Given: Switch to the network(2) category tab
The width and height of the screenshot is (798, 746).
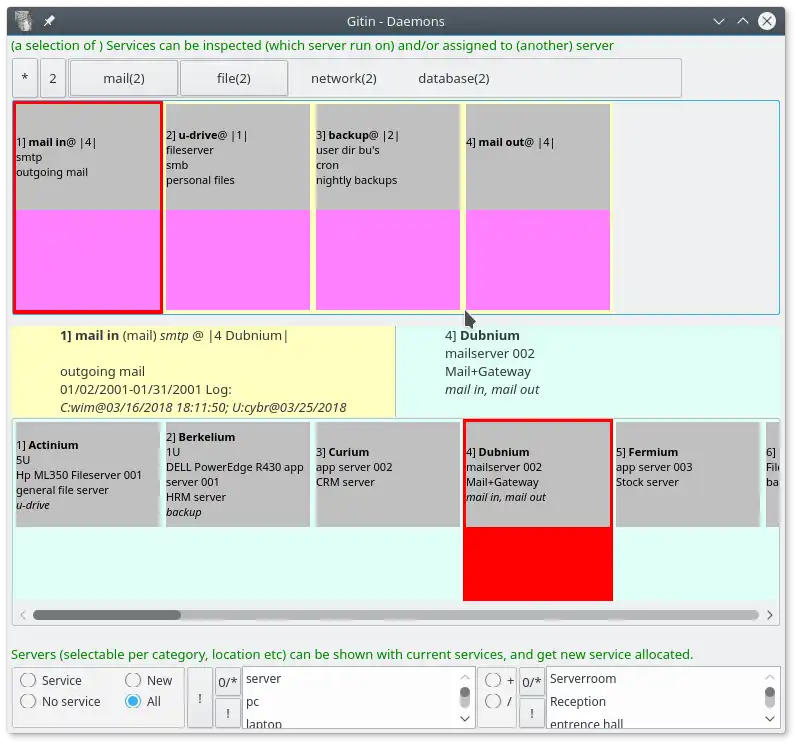Looking at the screenshot, I should click(x=344, y=78).
